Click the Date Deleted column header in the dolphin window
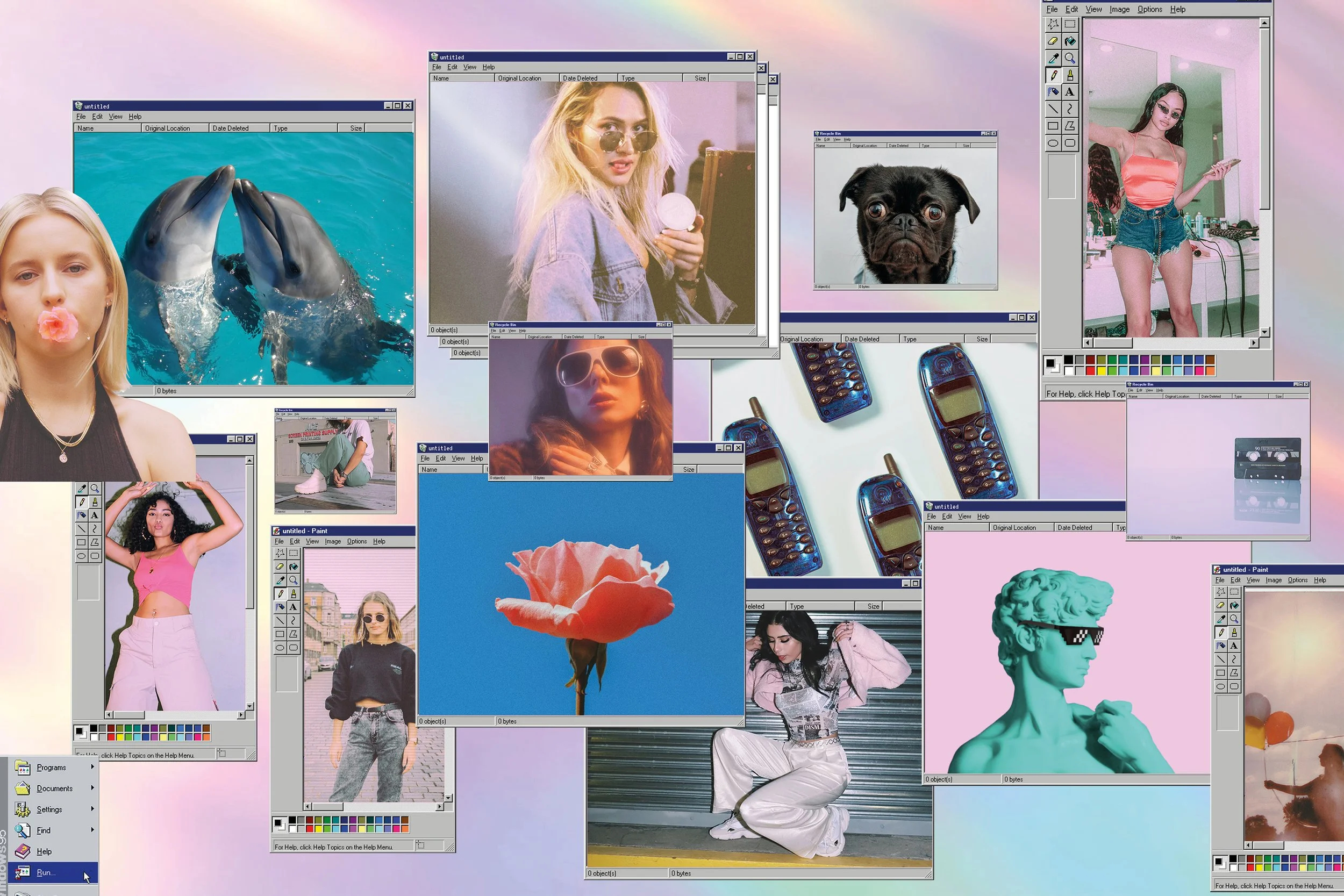Viewport: 1344px width, 896px height. click(x=230, y=128)
